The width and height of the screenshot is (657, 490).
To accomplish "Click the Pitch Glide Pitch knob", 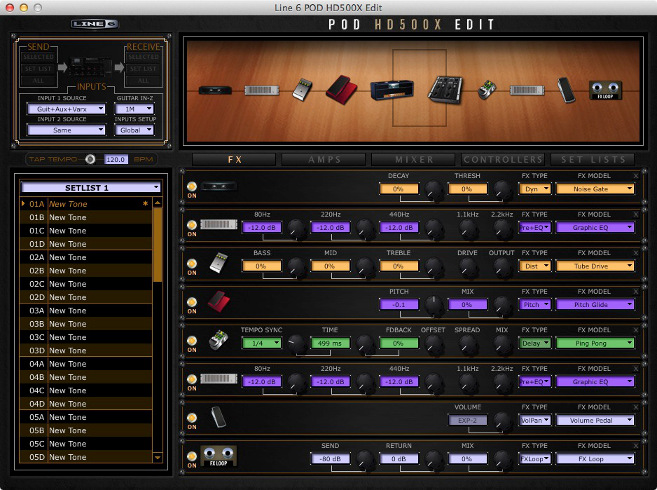I will pyautogui.click(x=434, y=305).
